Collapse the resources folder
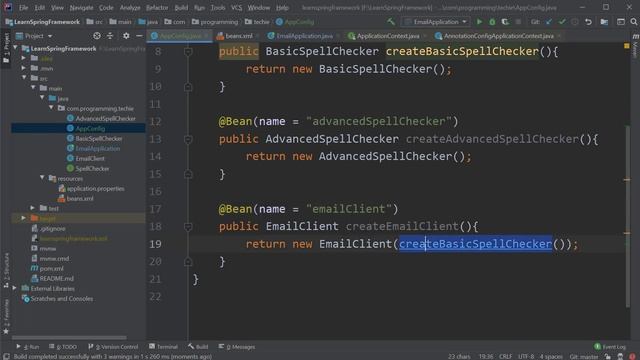Screen dimensions: 640x360 pos(42,178)
